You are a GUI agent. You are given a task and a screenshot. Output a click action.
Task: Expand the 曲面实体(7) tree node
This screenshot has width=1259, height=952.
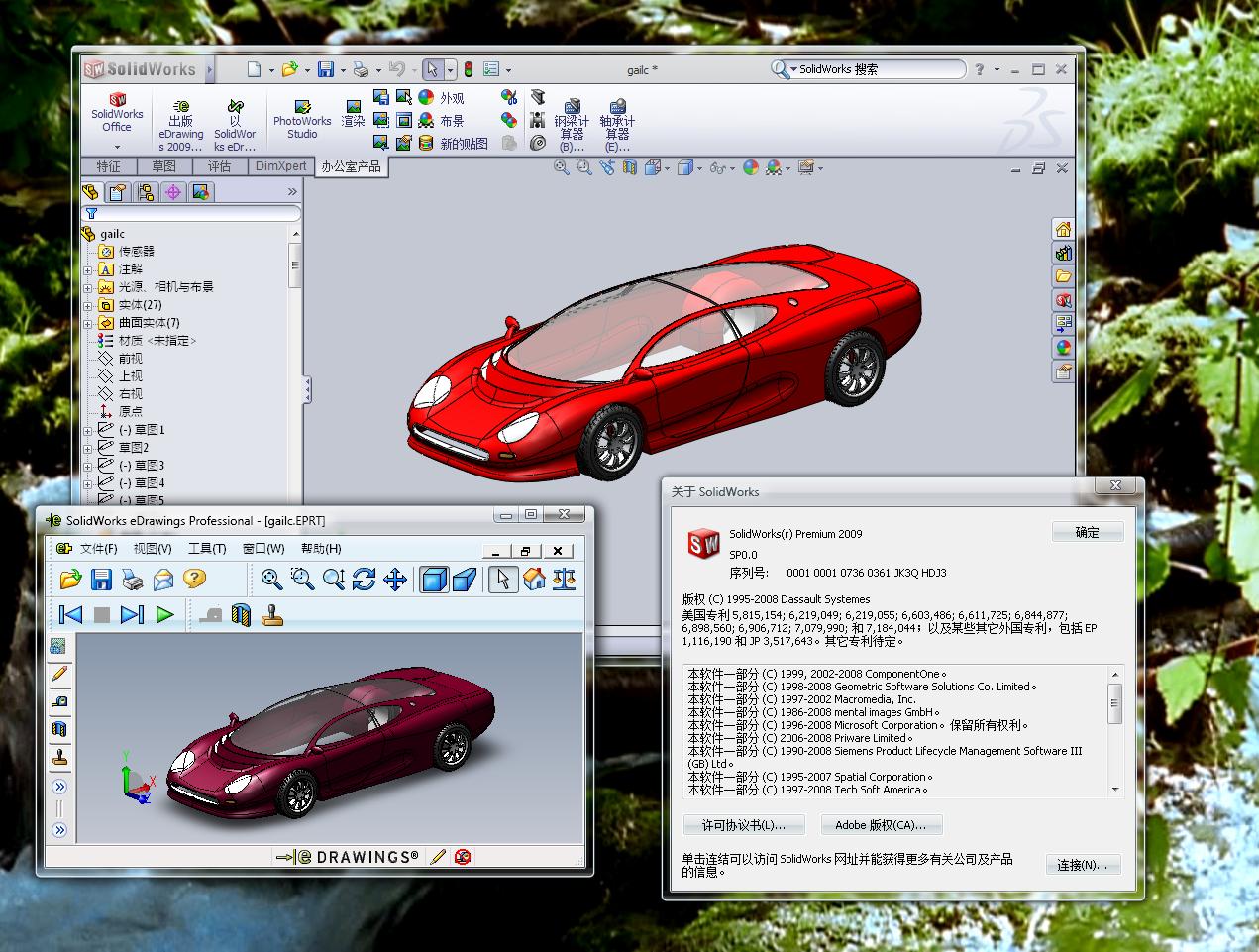(88, 323)
